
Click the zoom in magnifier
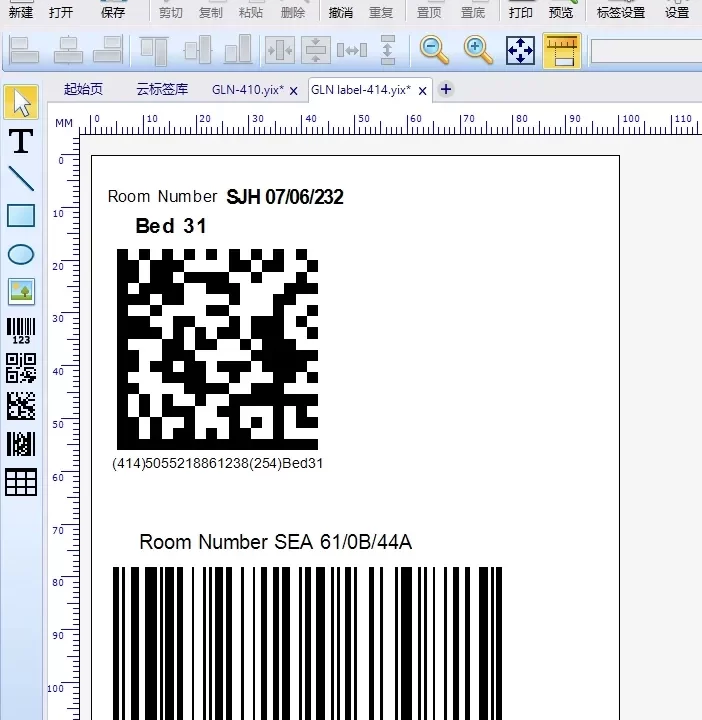pyautogui.click(x=478, y=50)
